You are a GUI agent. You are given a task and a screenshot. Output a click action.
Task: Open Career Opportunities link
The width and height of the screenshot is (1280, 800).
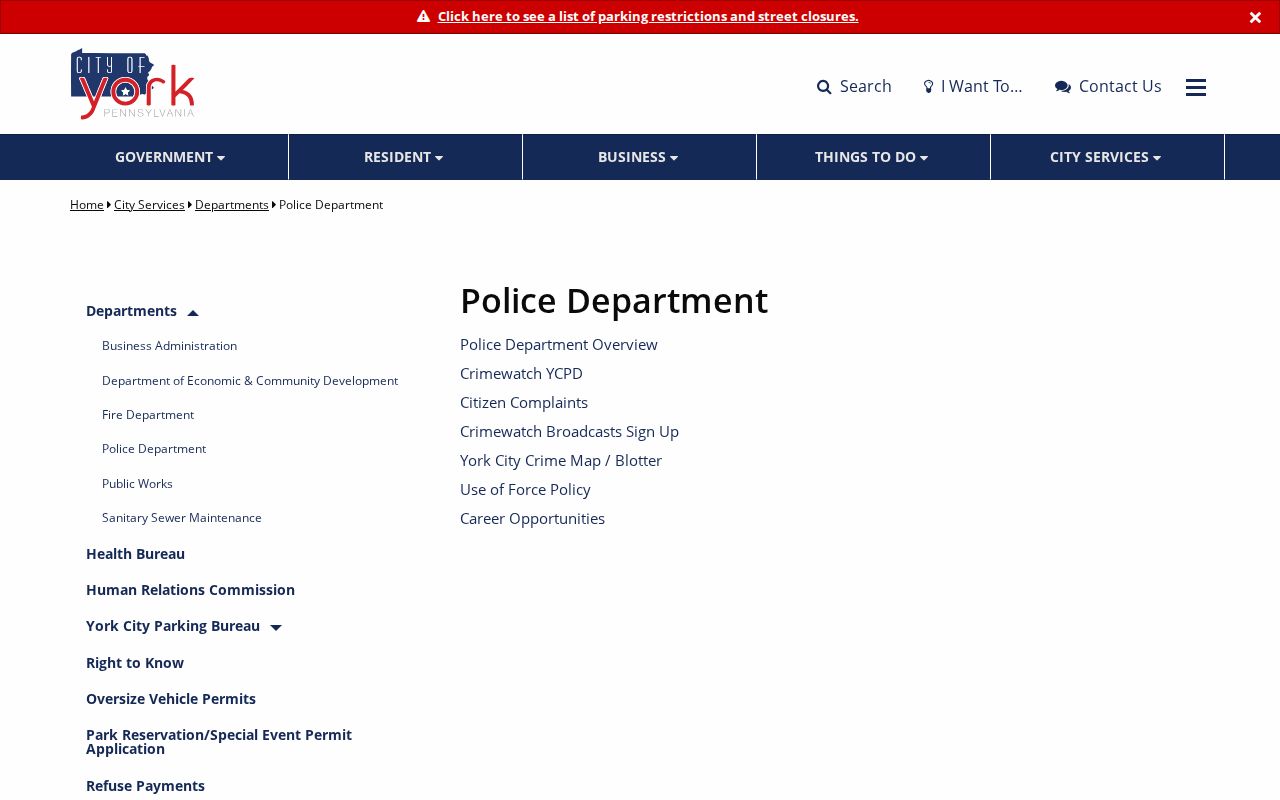tap(532, 518)
